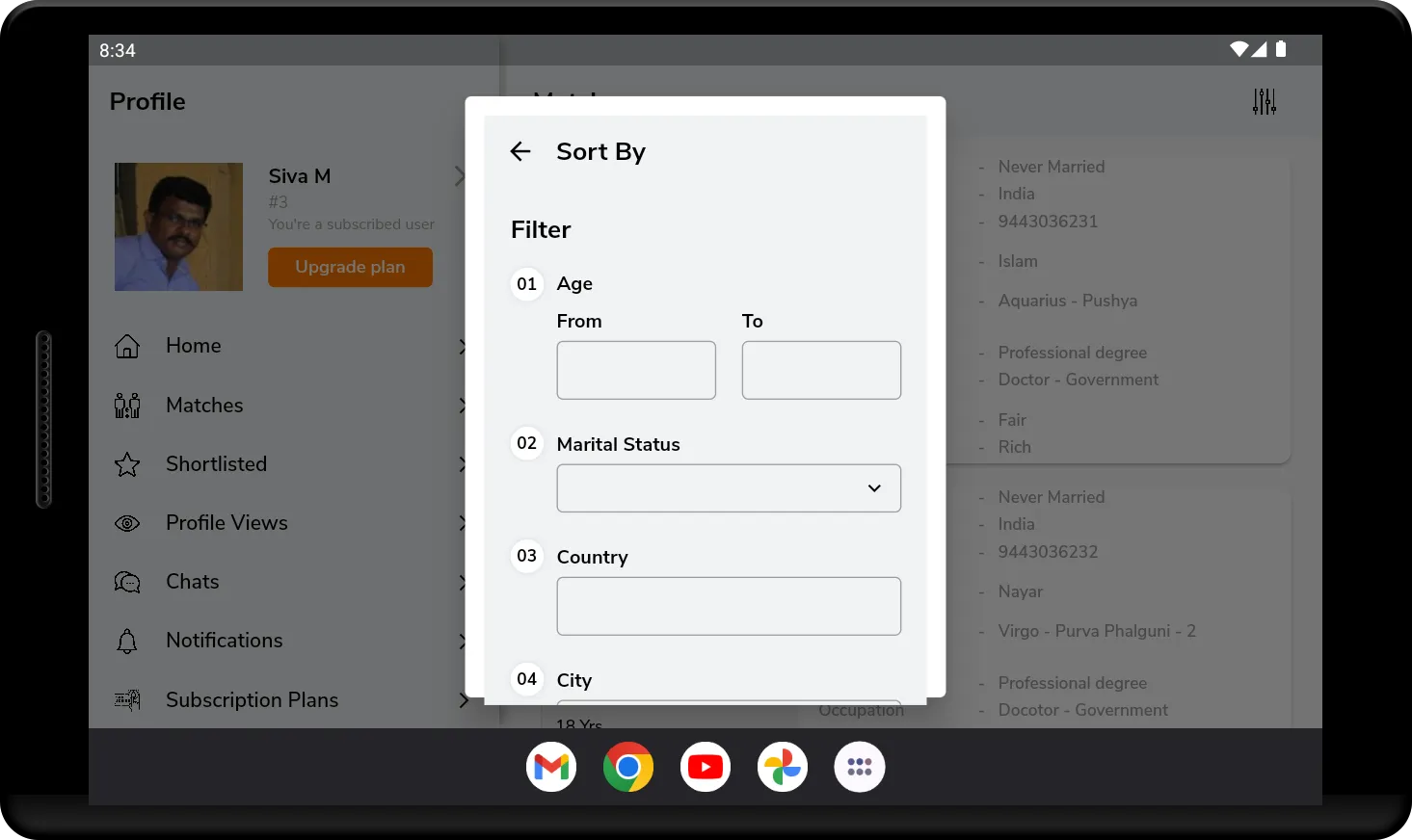Tap the 'Fair' complexion text

point(1012,420)
